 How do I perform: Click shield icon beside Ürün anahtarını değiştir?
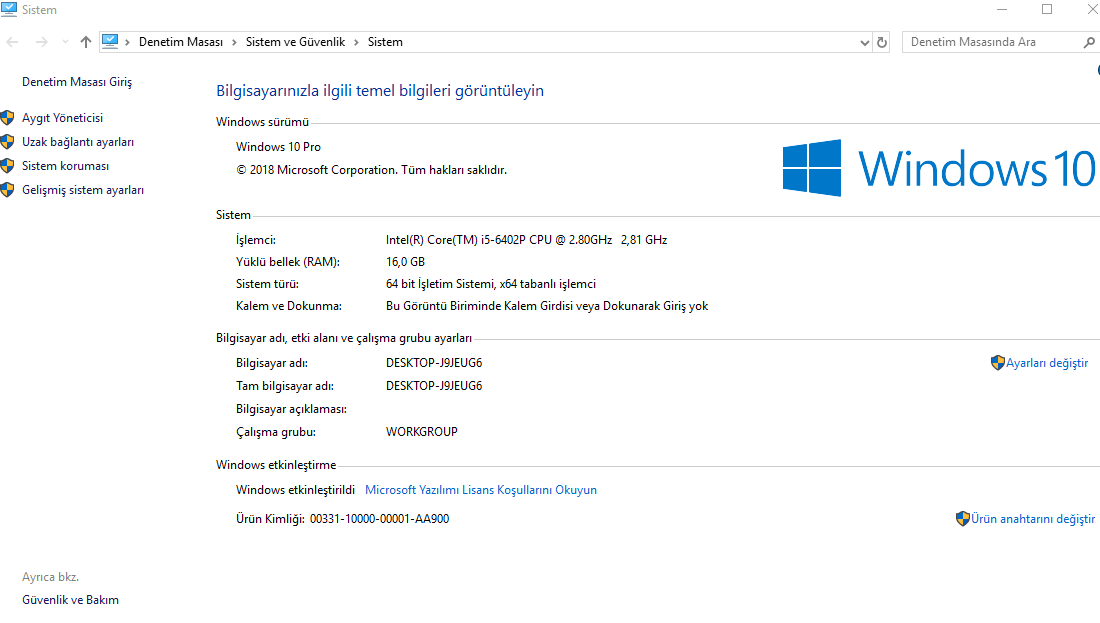click(962, 519)
